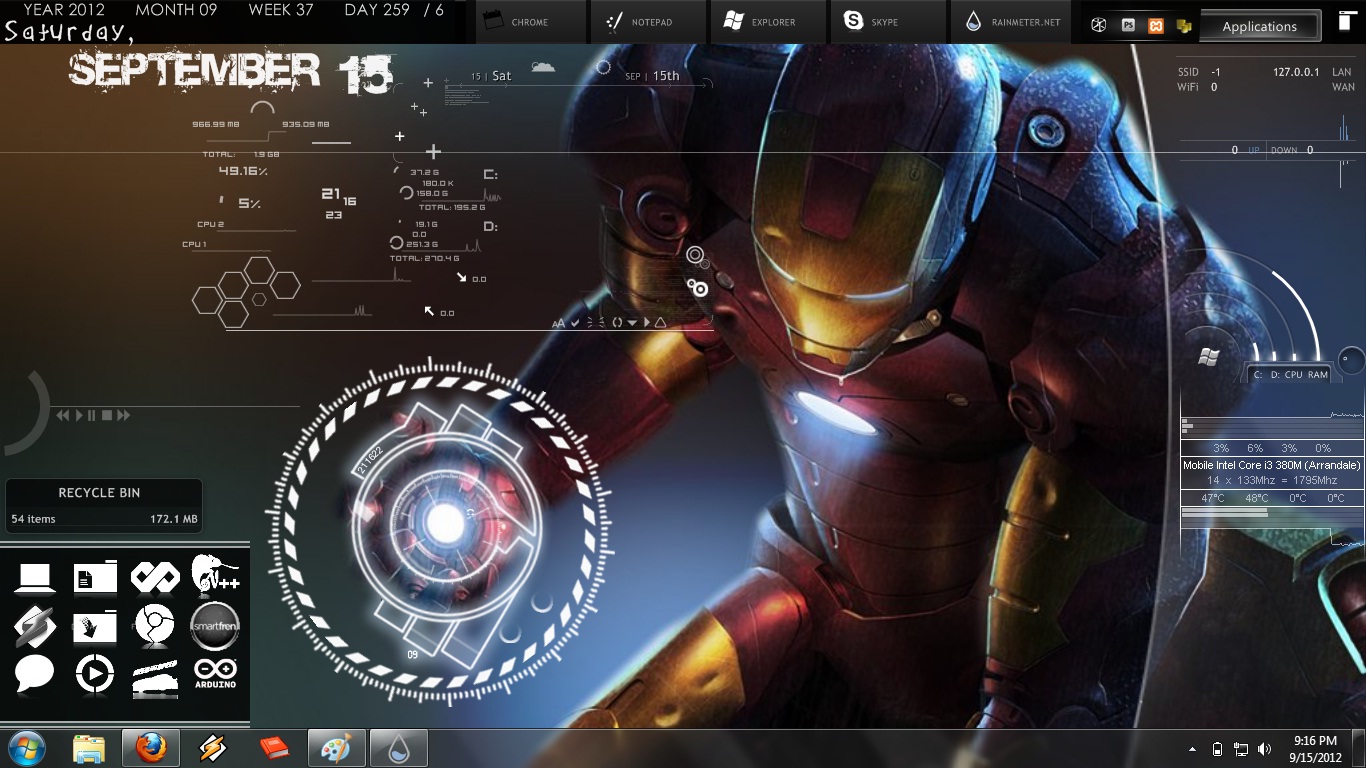Viewport: 1366px width, 768px height.
Task: Open the orange XAMPP shortcut icon
Action: [x=1156, y=26]
